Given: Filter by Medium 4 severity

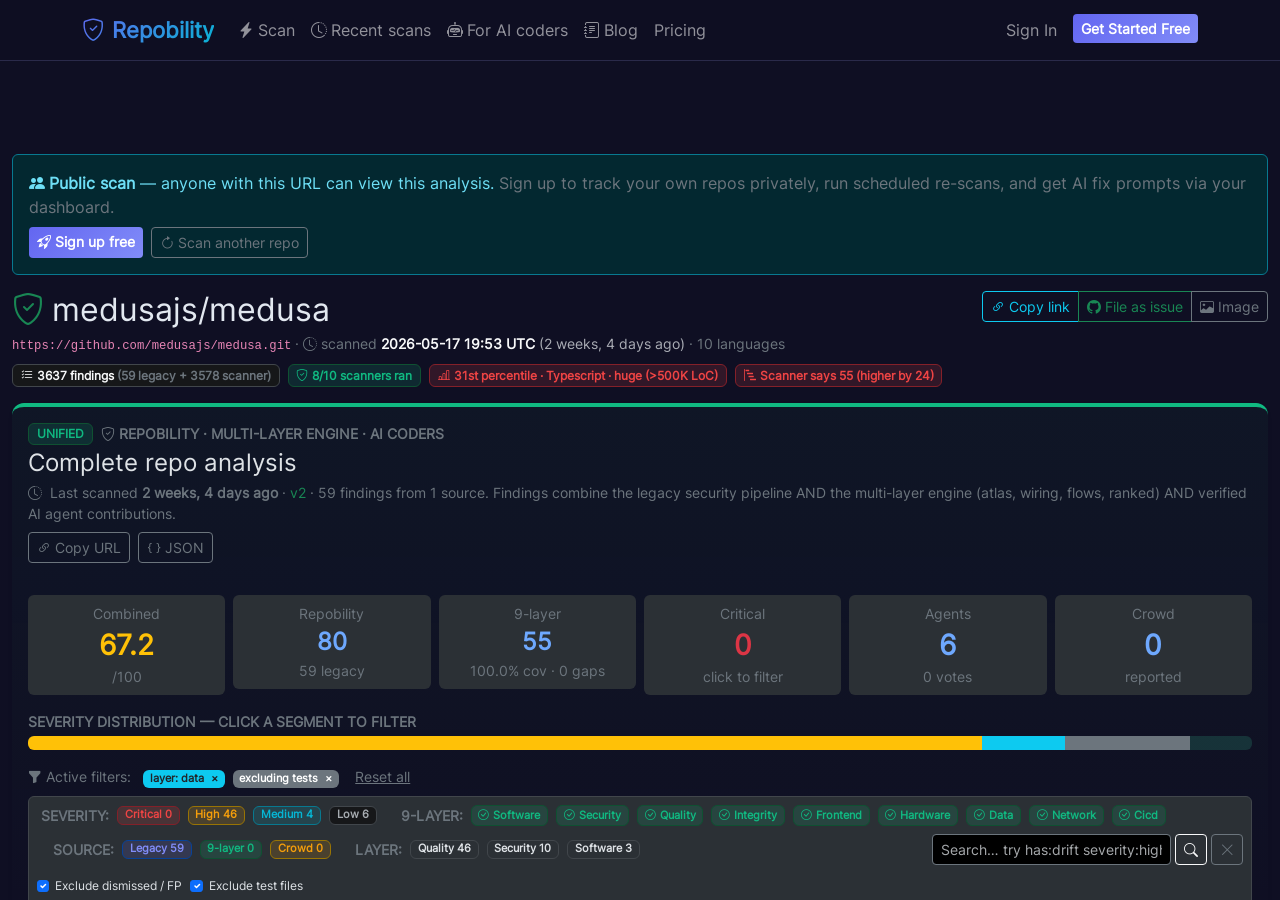Looking at the screenshot, I should click(x=287, y=815).
